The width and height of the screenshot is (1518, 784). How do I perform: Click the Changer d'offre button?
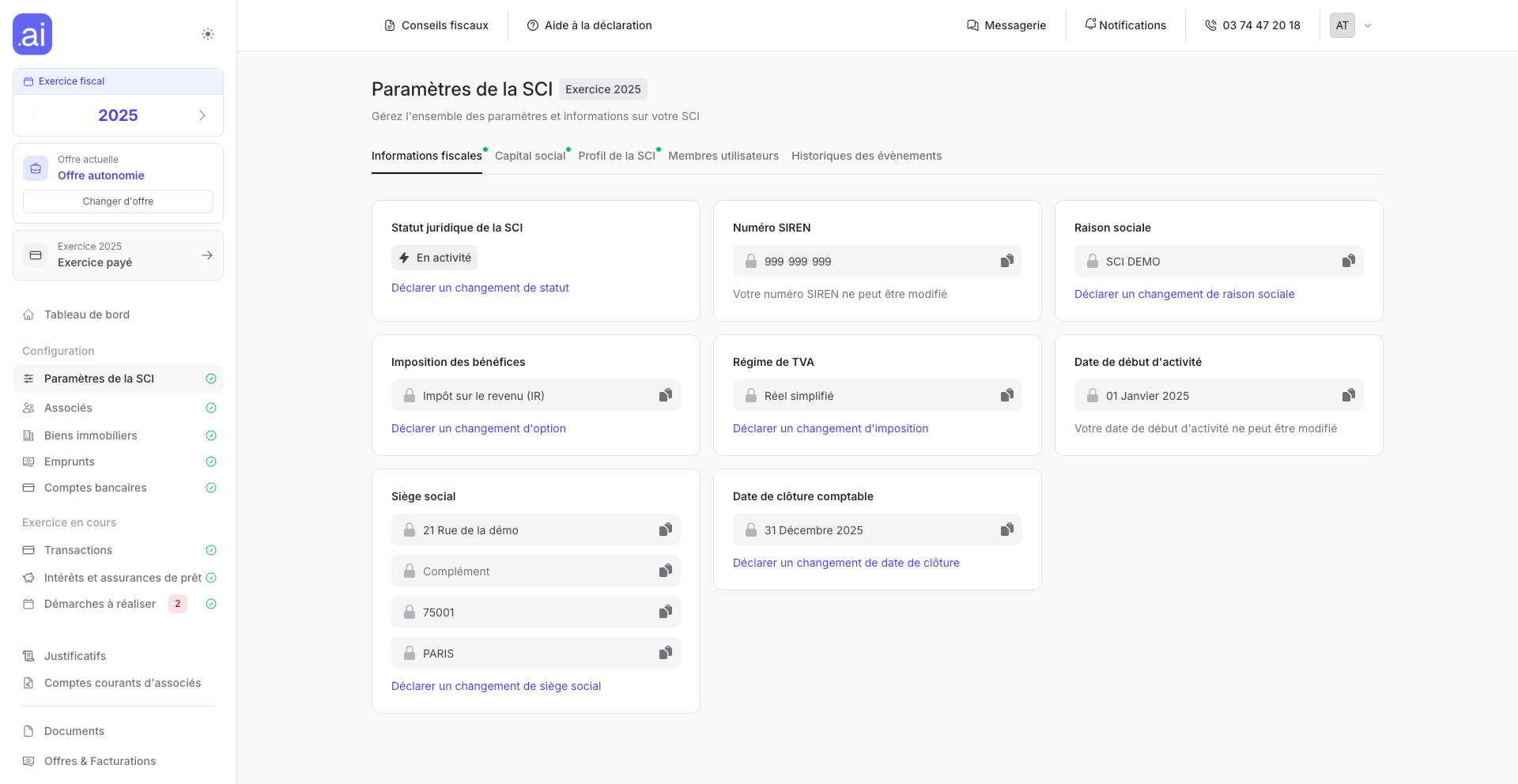click(x=118, y=202)
